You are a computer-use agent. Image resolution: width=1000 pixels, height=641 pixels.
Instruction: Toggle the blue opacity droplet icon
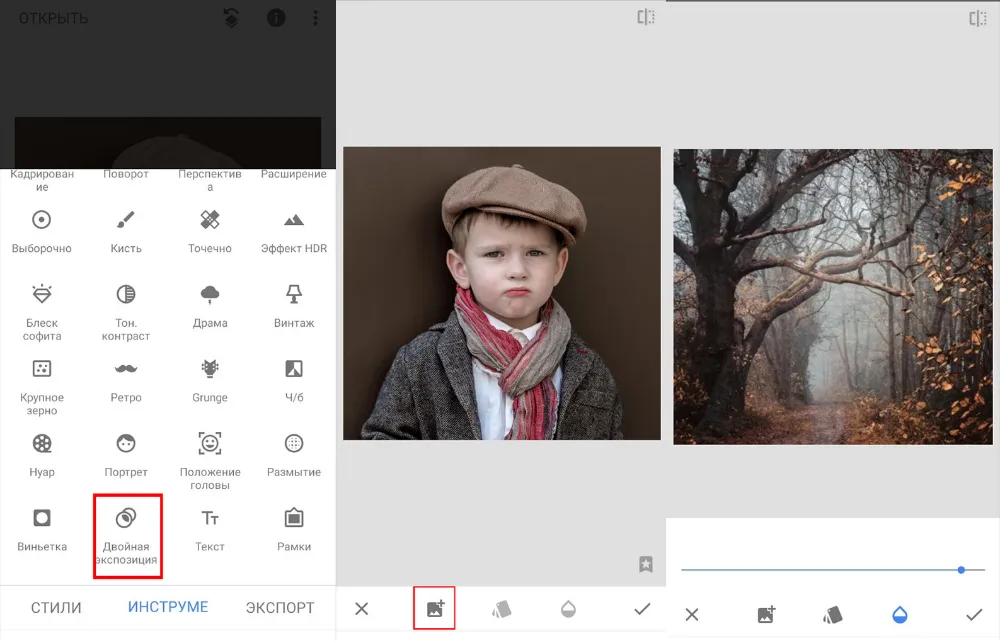(x=899, y=615)
